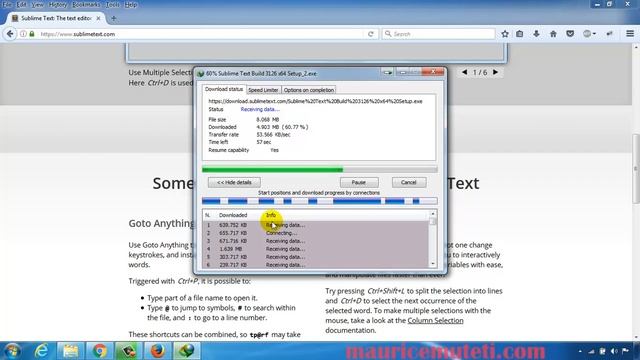The width and height of the screenshot is (640, 360).
Task: Open File Explorer from taskbar
Action: [70, 351]
